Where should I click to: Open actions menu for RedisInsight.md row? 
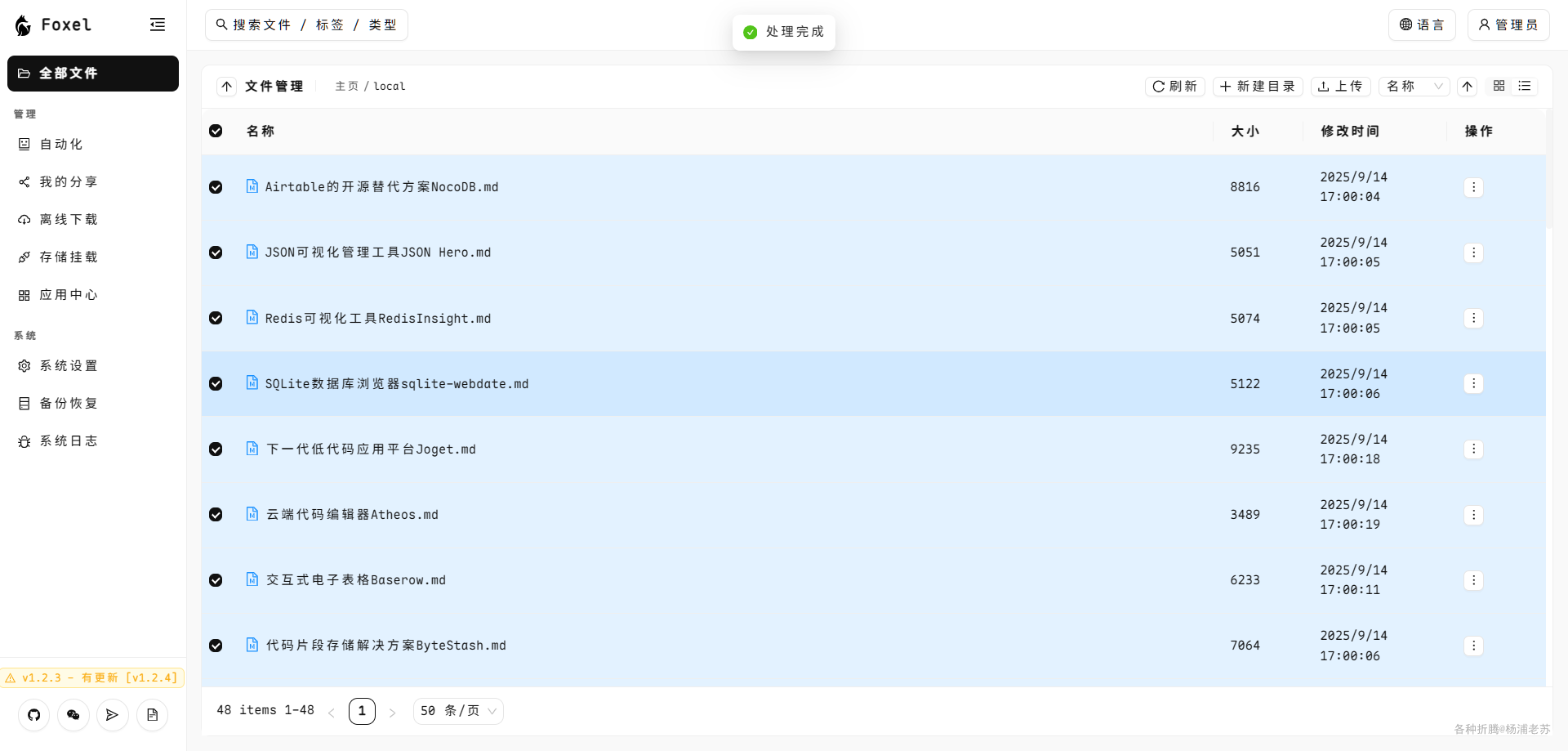[1473, 318]
